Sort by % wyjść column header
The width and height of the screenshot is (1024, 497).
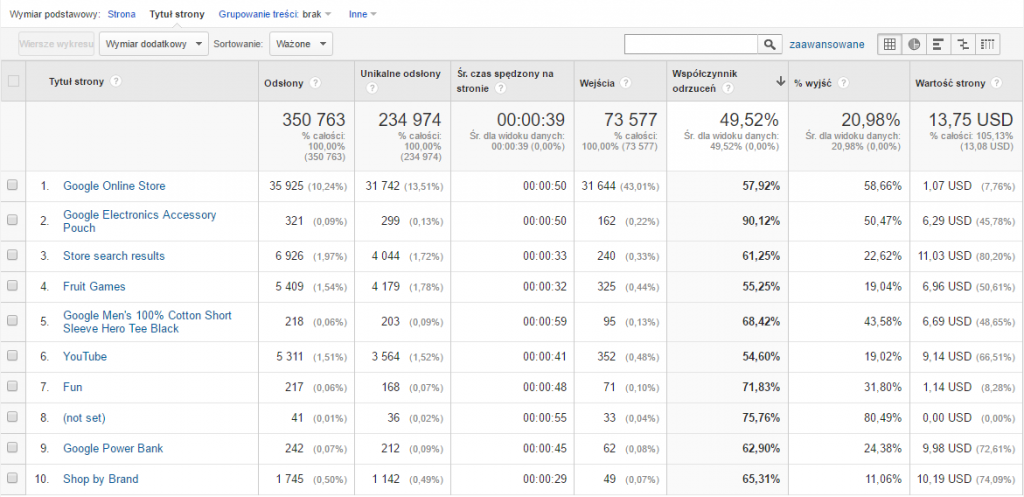pos(812,83)
